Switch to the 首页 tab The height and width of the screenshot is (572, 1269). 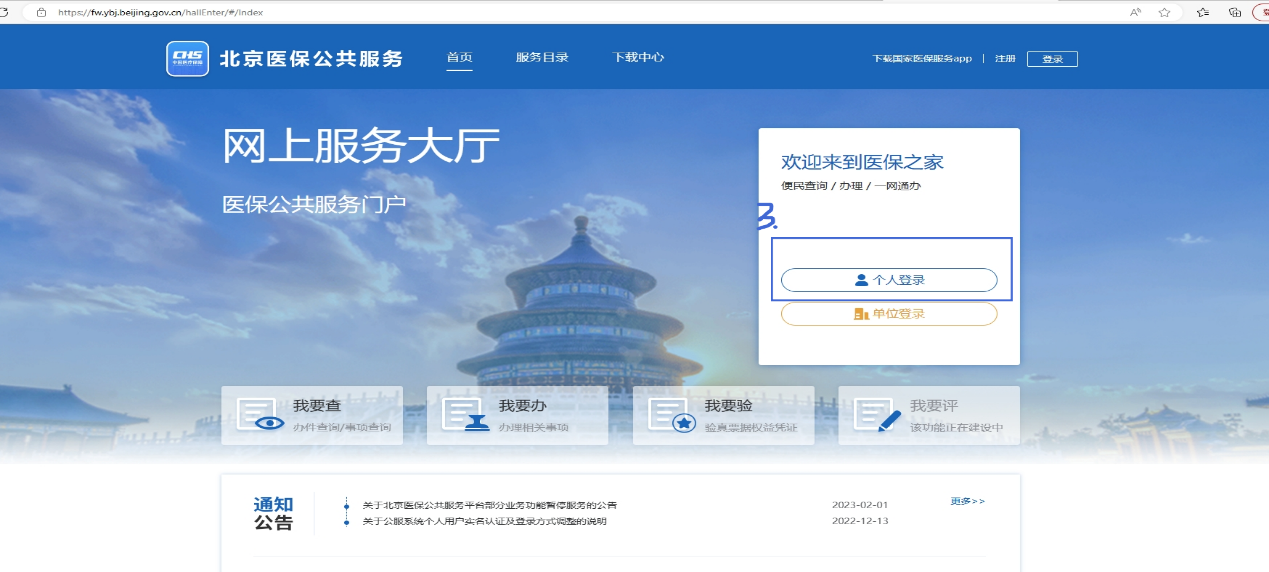click(459, 58)
